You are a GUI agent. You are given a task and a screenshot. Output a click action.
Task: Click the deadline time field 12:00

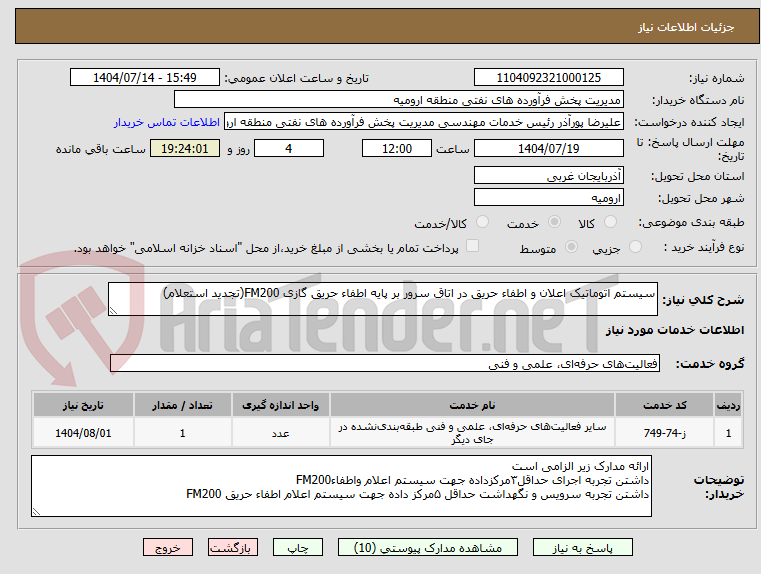coord(397,148)
